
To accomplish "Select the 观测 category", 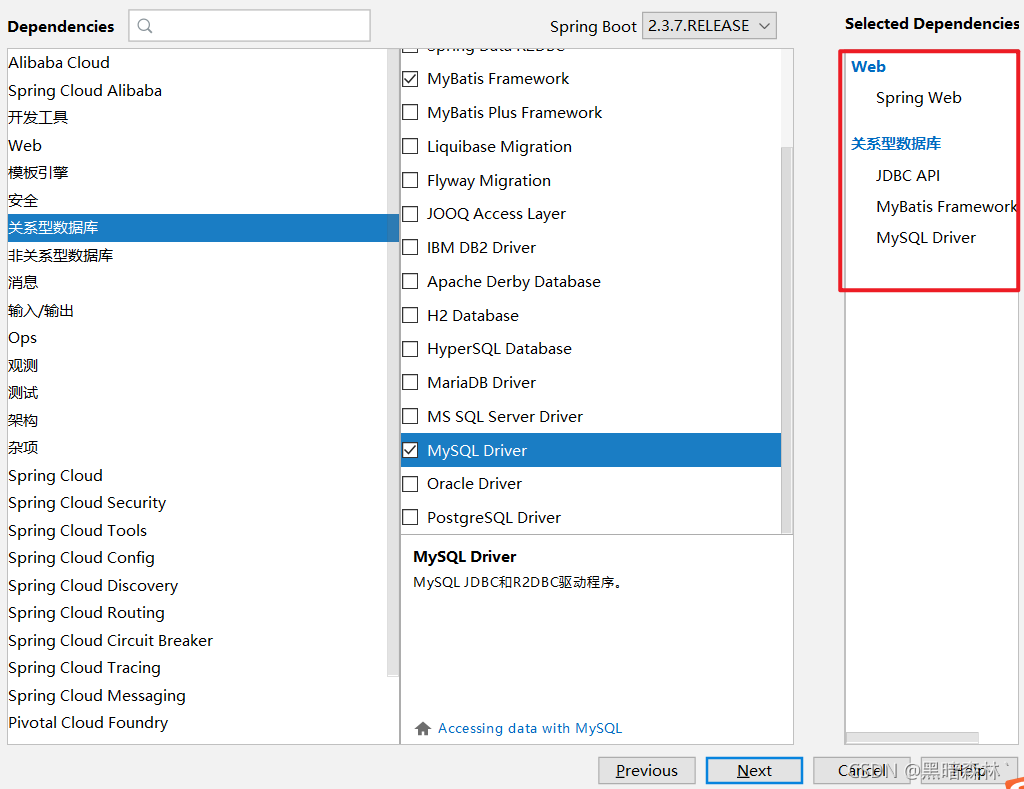I will (197, 365).
